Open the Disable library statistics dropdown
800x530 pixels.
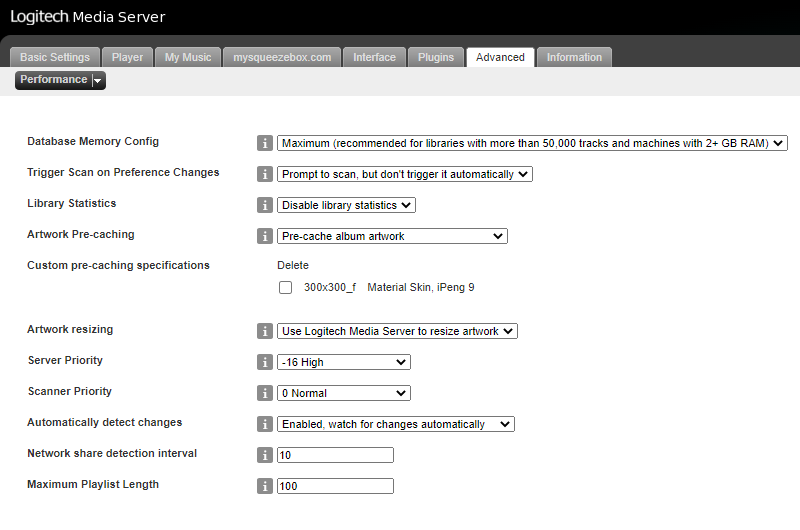pyautogui.click(x=346, y=205)
